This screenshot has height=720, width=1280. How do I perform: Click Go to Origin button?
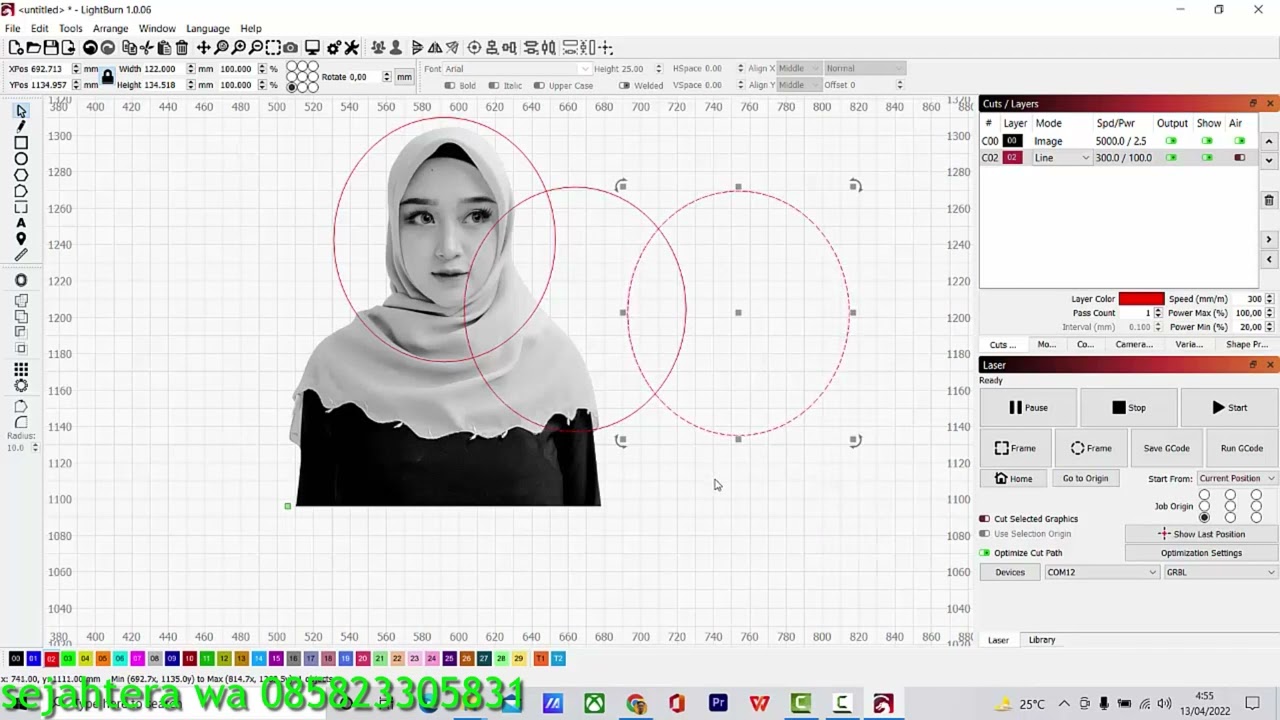pos(1085,478)
